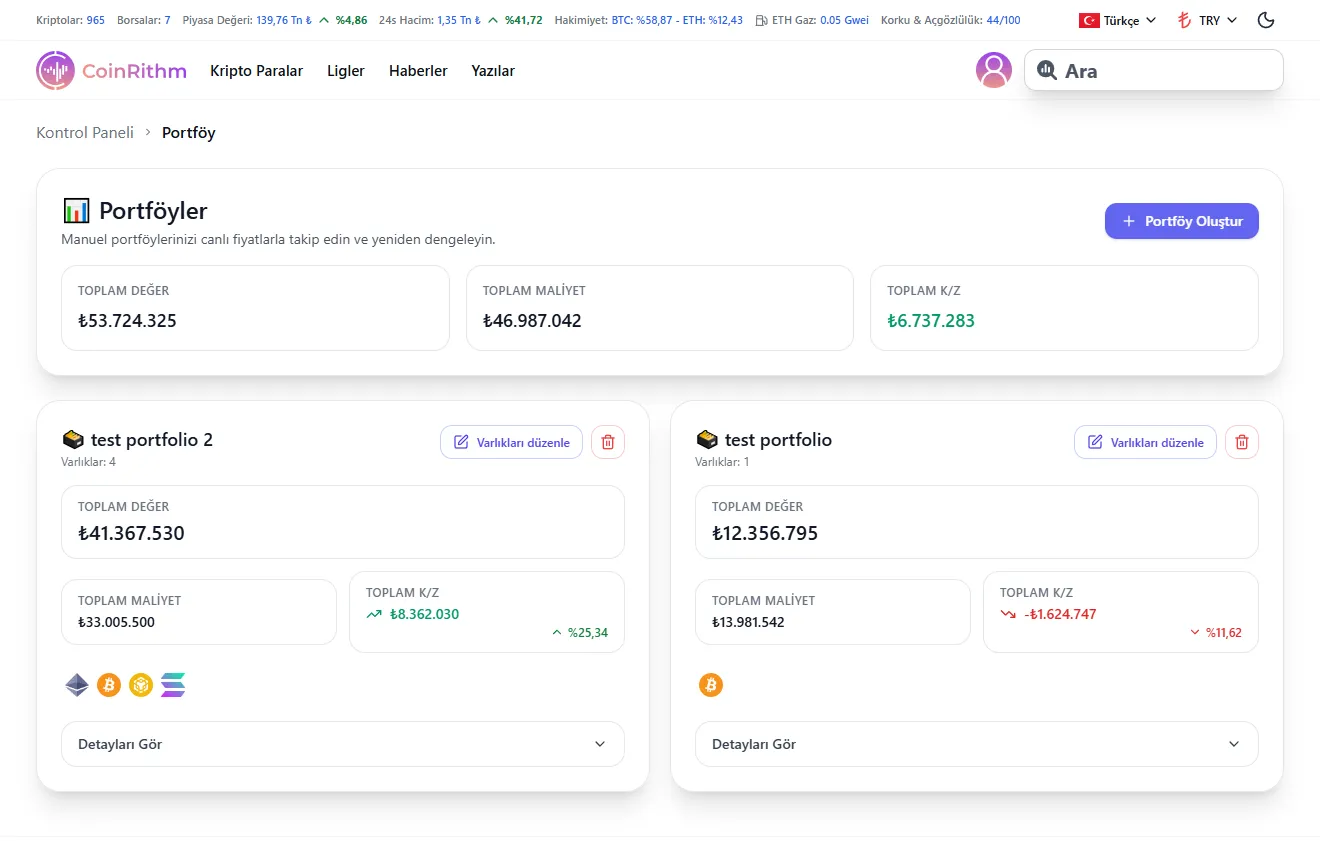Open the user profile avatar
The image size is (1320, 866).
[993, 70]
